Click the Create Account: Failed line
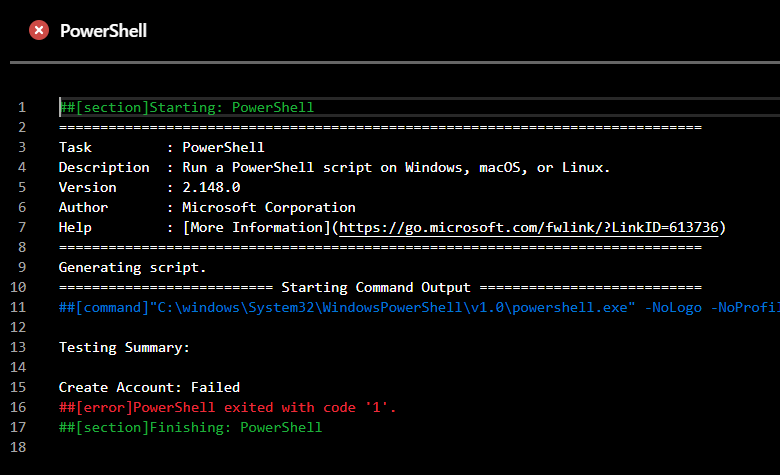 149,387
